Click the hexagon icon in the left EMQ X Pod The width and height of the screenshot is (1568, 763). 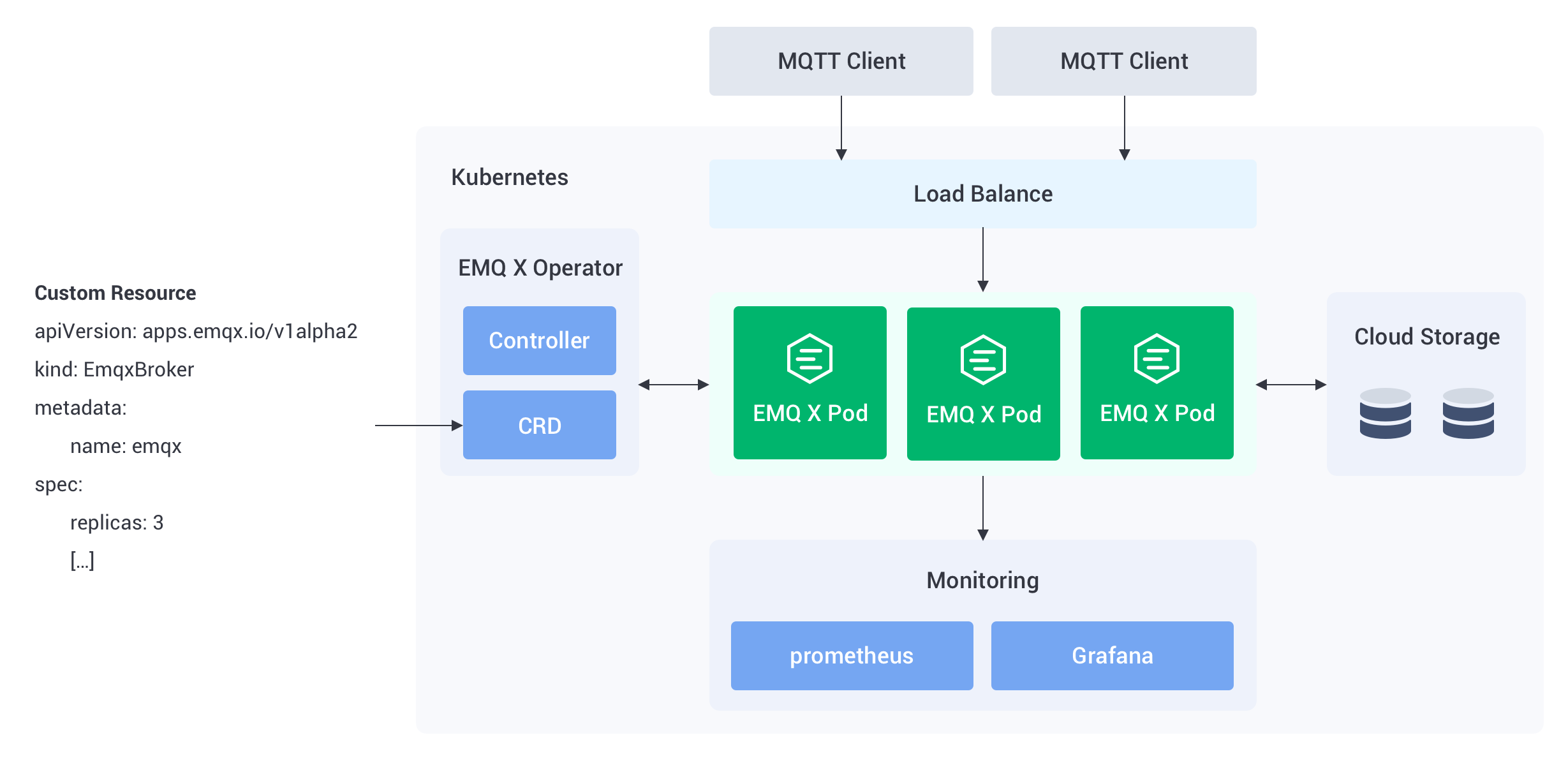[810, 359]
